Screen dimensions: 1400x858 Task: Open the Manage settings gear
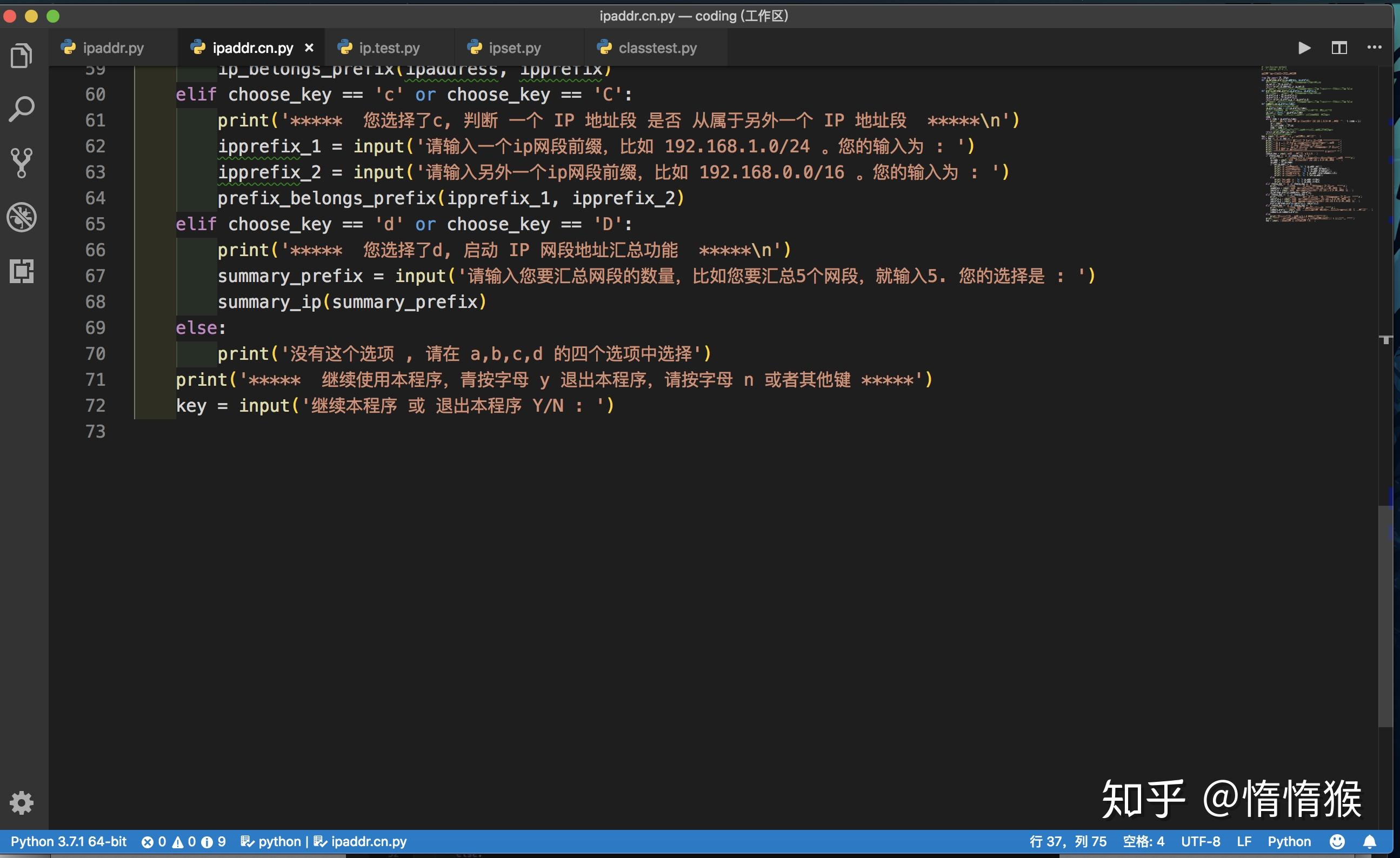tap(22, 802)
